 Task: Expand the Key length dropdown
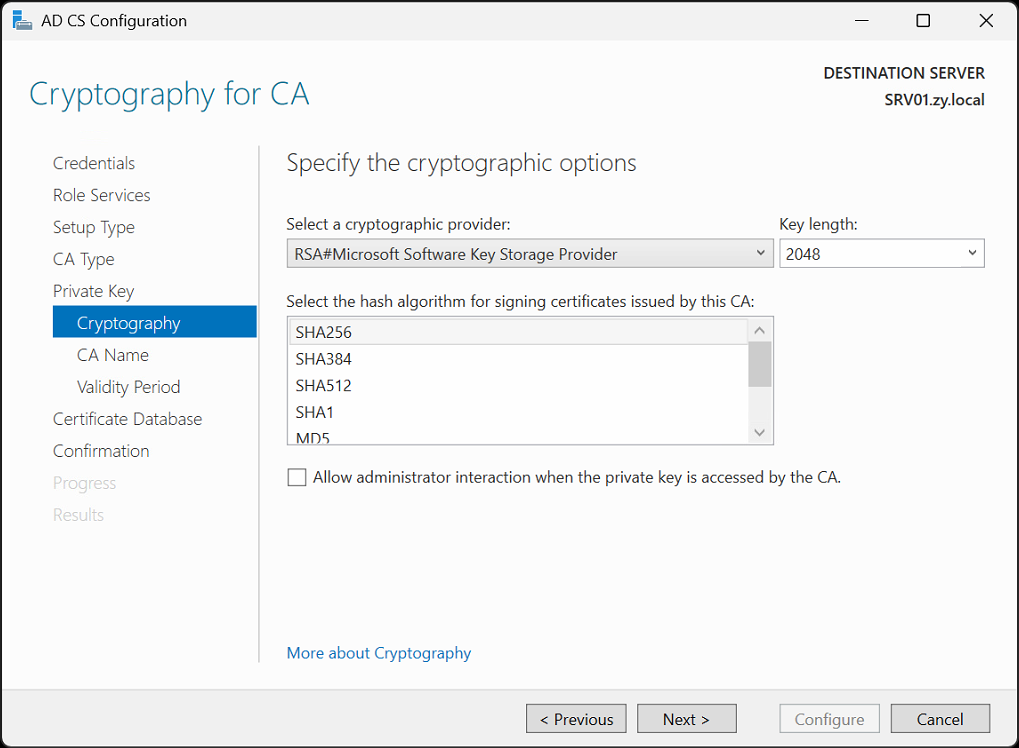882,253
